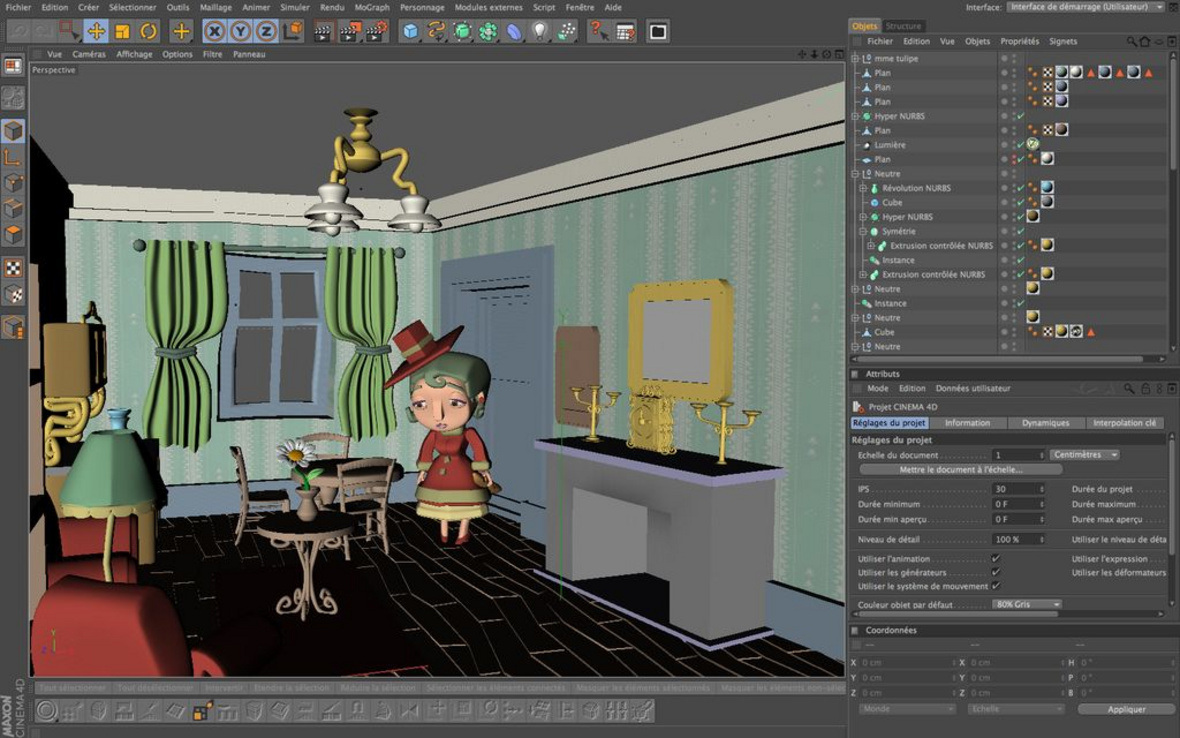This screenshot has width=1180, height=738.
Task: Uncheck Utiliser les générateurs
Action: point(996,572)
